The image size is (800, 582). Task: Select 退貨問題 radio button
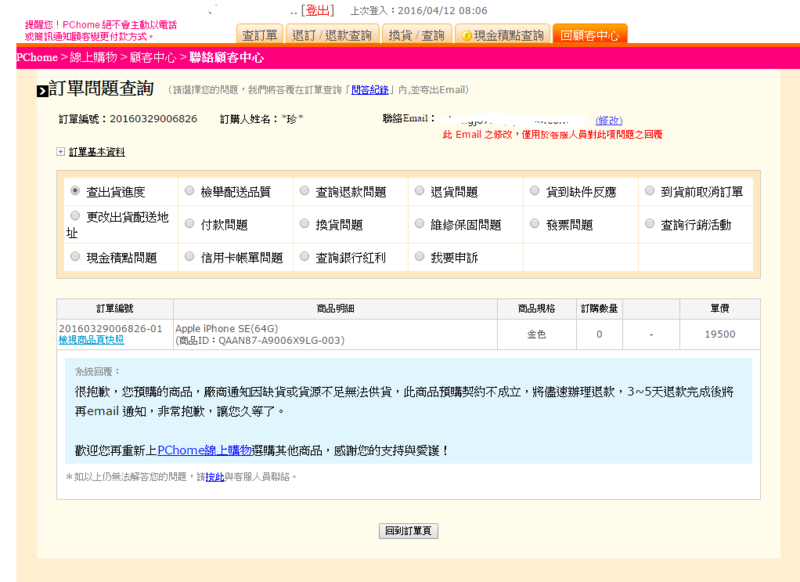tap(419, 191)
